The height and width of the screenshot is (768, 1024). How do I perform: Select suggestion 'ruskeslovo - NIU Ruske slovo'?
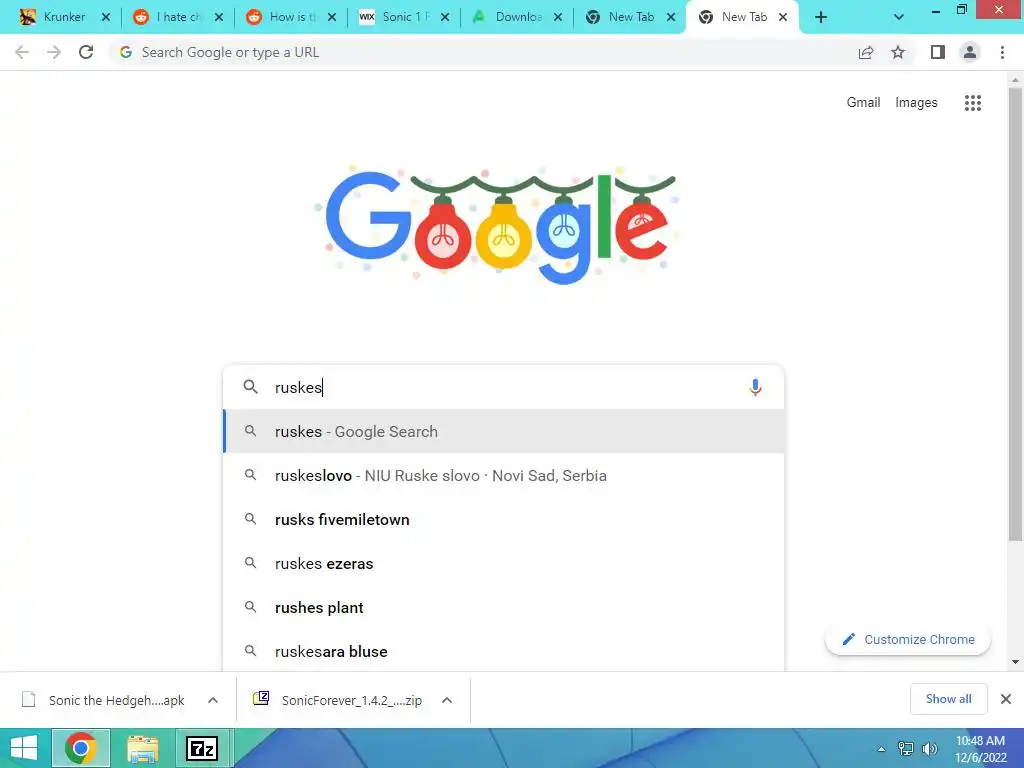504,475
